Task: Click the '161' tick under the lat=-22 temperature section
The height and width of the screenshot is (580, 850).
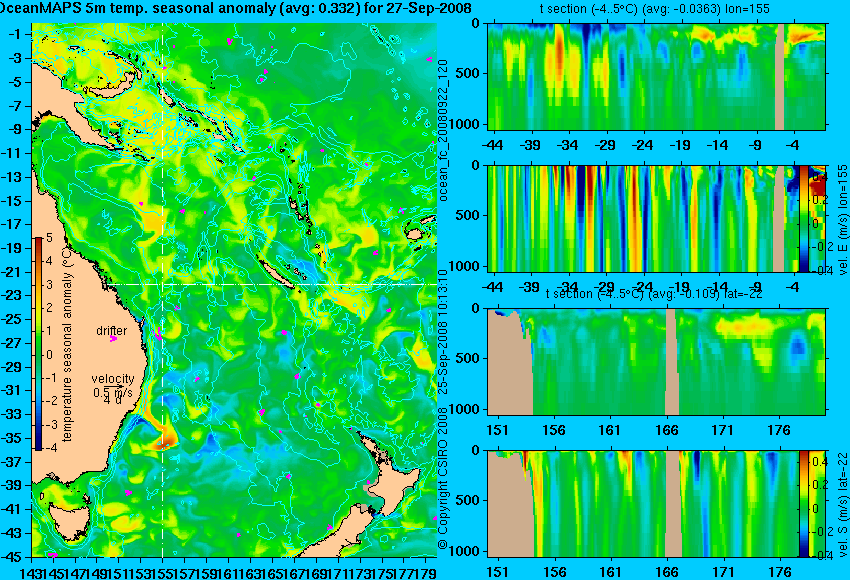Action: point(610,430)
